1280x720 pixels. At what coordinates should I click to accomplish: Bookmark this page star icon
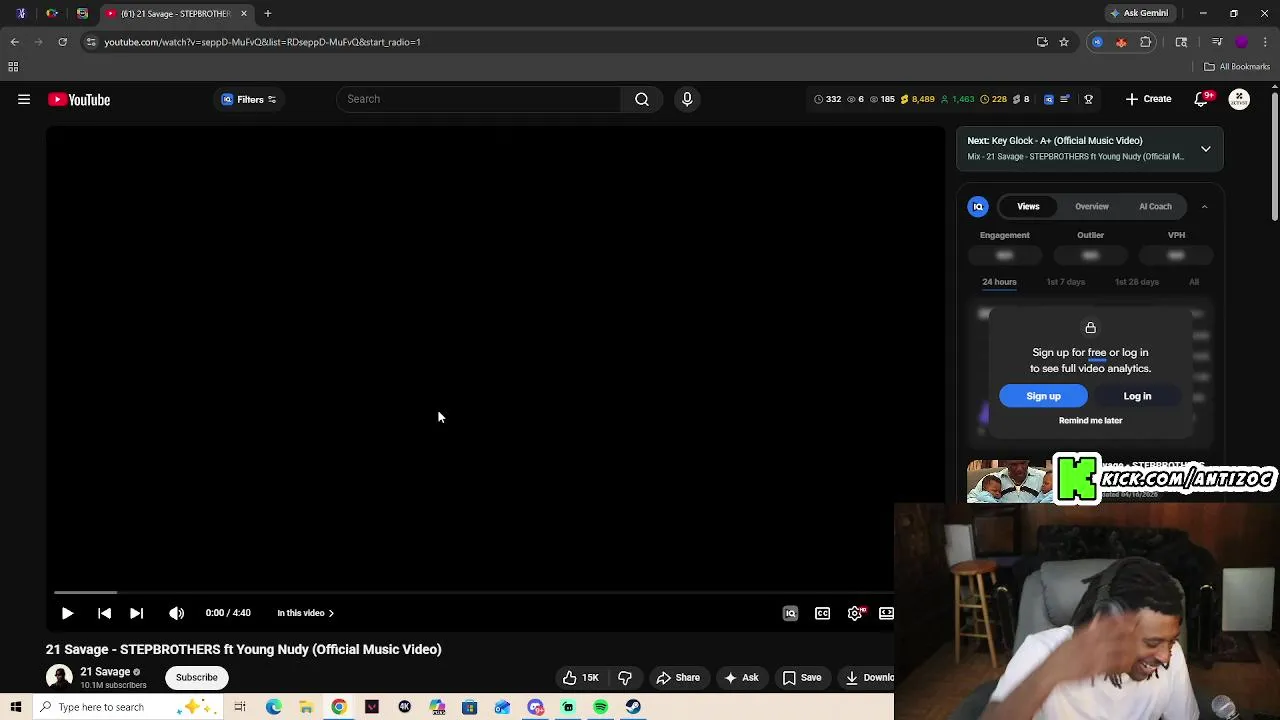(x=1064, y=42)
